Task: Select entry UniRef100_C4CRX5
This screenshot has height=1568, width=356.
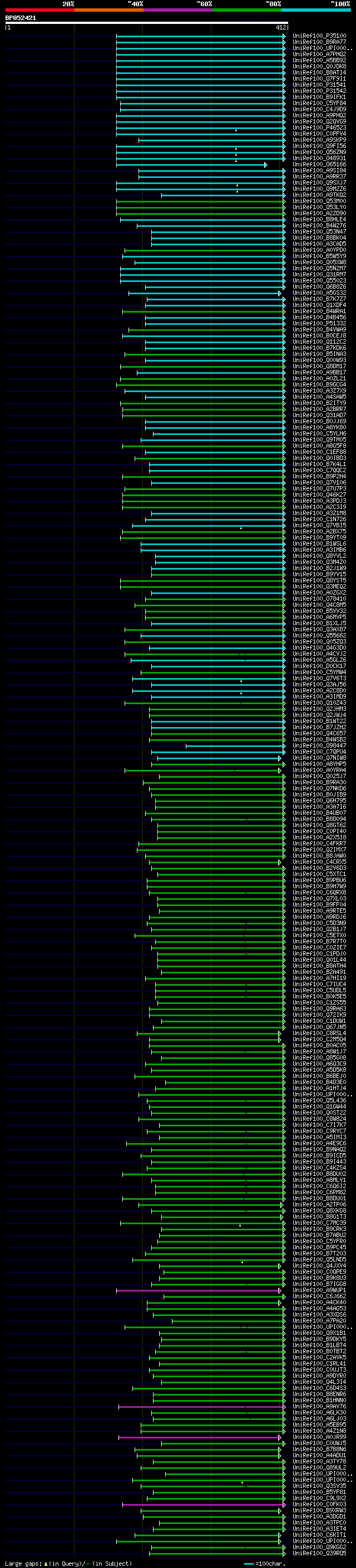Action: coord(319,862)
